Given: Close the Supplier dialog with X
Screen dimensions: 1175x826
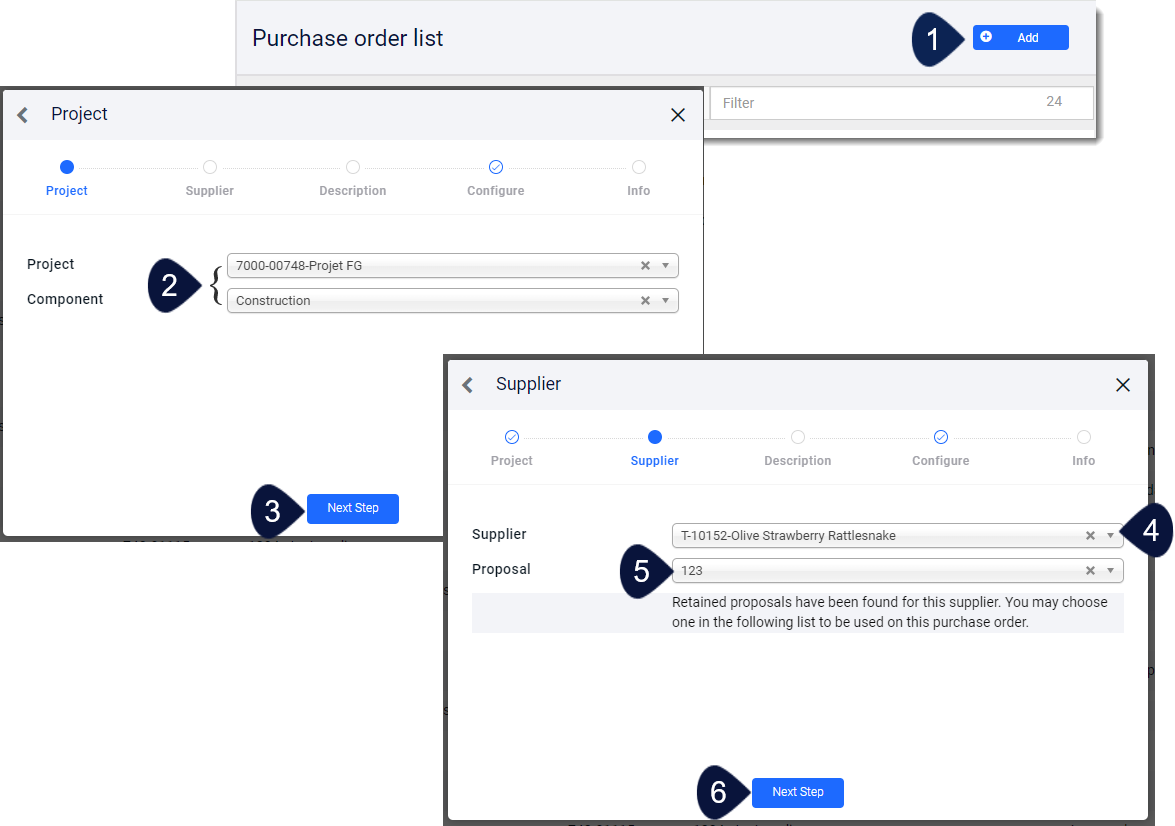Looking at the screenshot, I should pos(1123,385).
